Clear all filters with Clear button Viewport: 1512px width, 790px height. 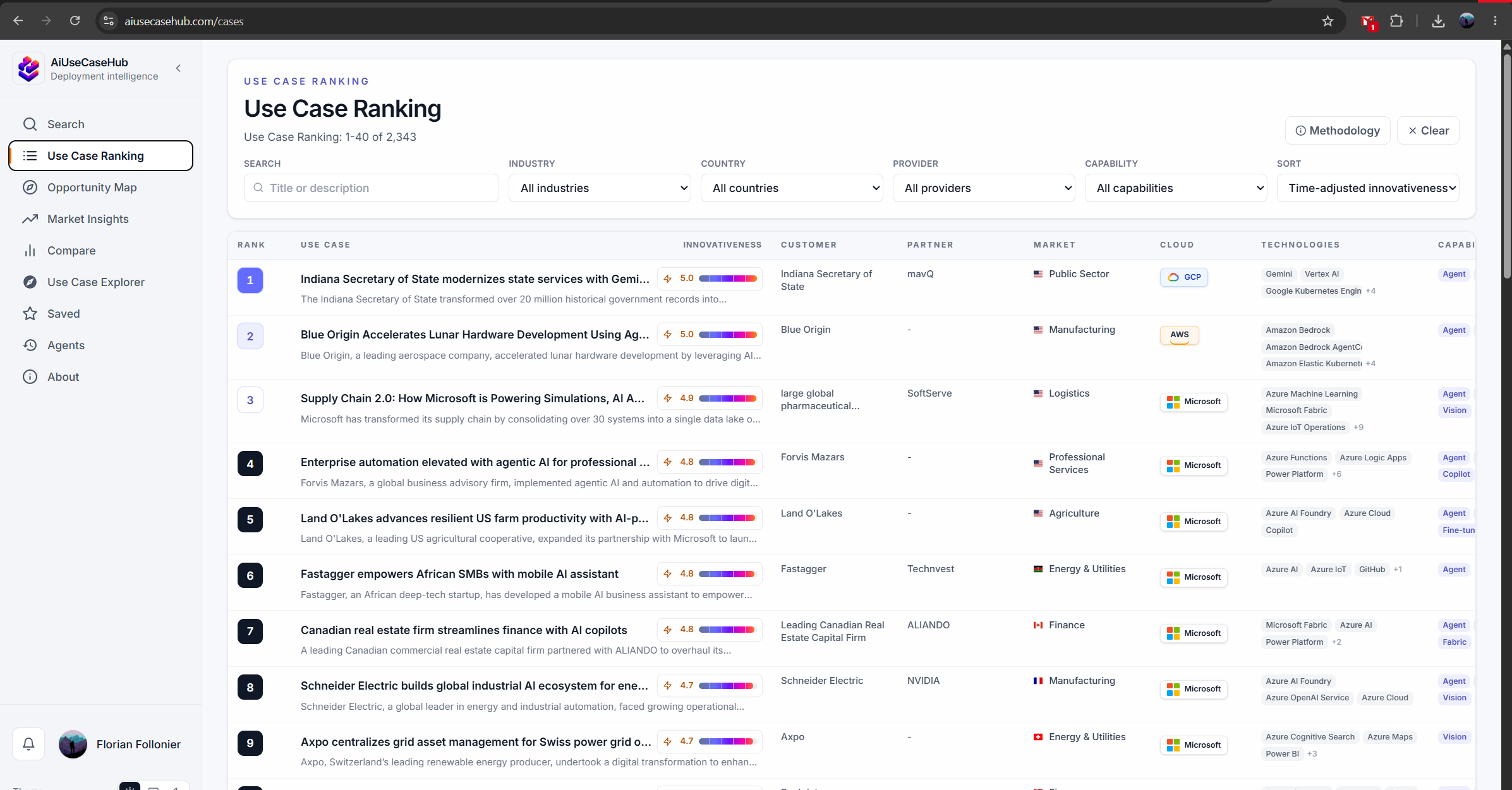point(1428,131)
